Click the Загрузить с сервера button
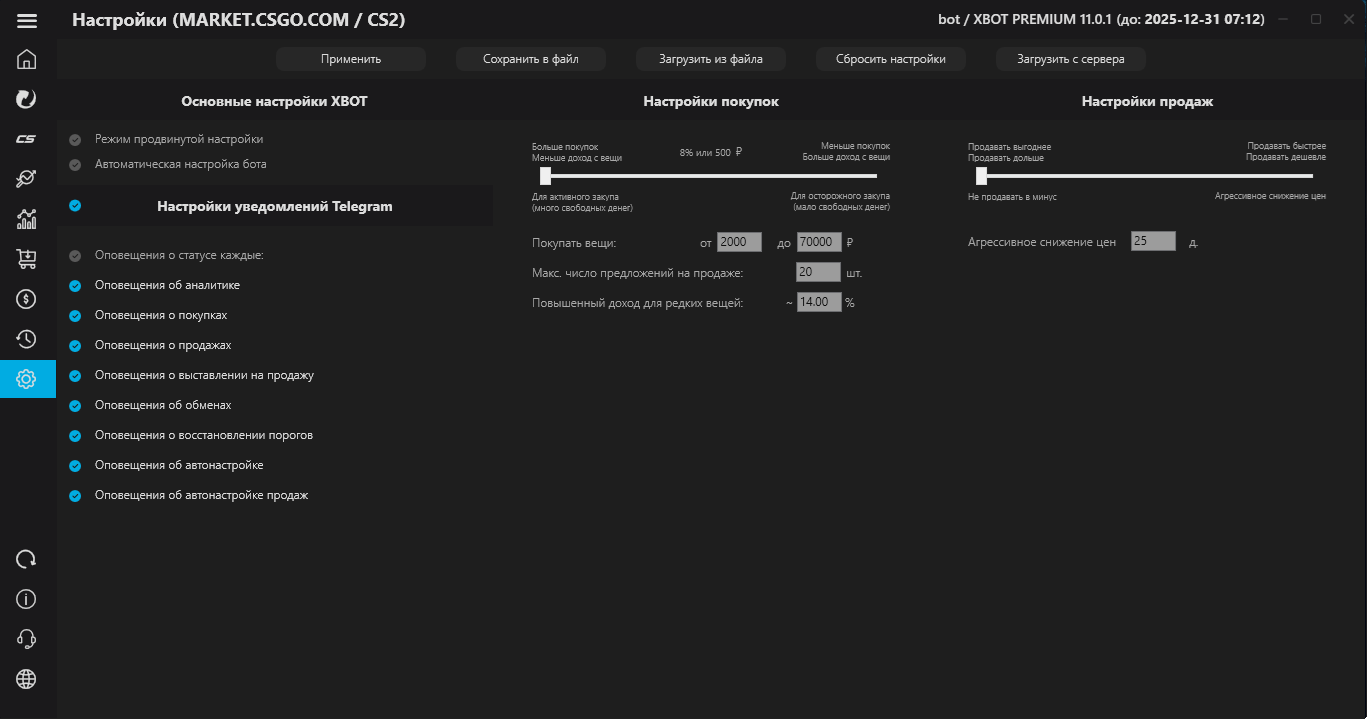 (x=1070, y=59)
